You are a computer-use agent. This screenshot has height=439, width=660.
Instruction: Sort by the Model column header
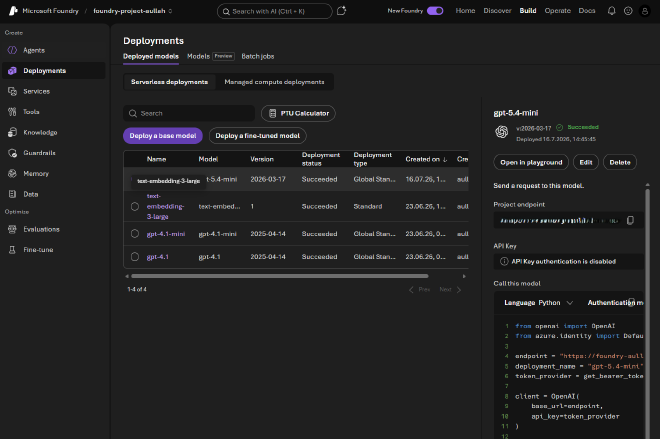point(208,160)
